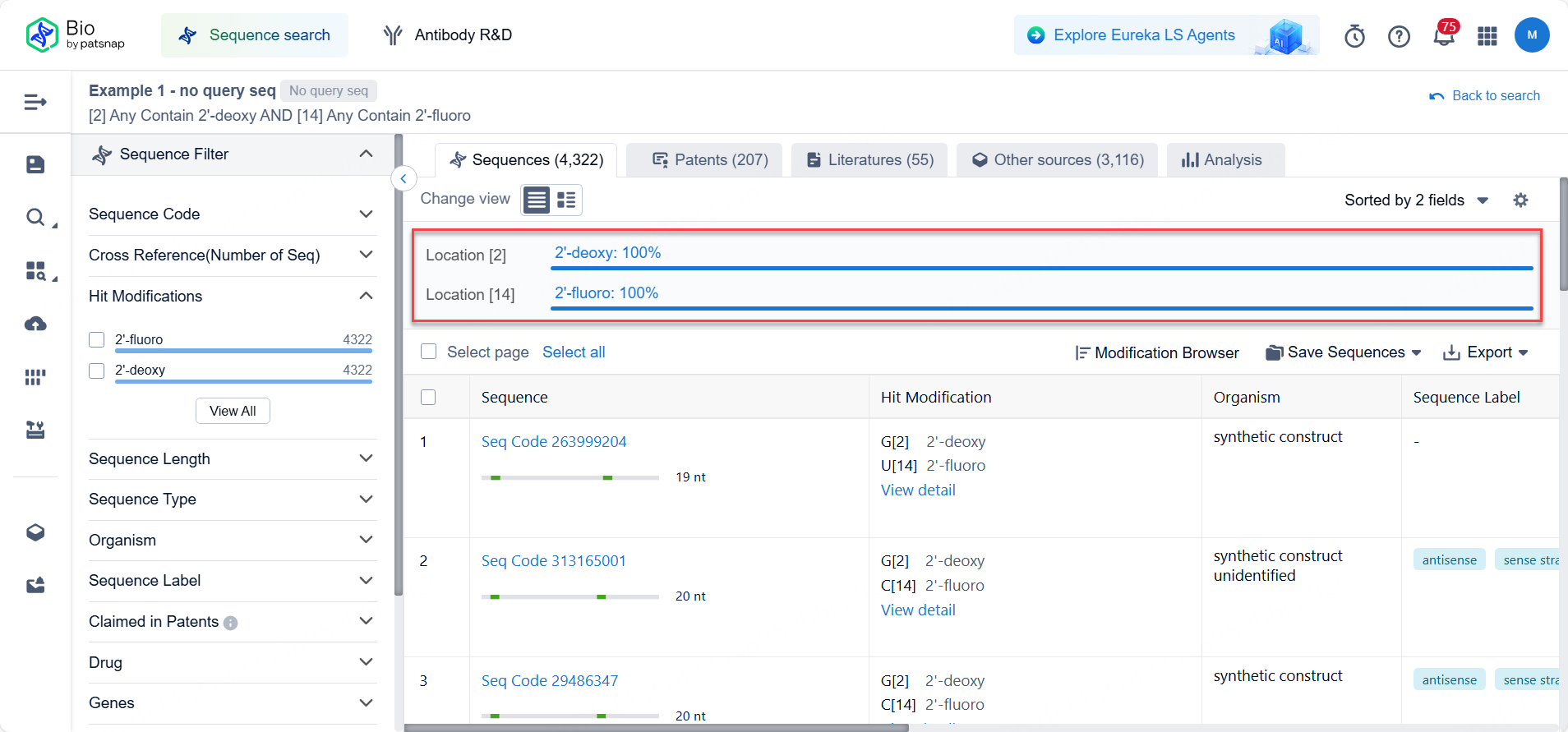
Task: Click the history timer icon
Action: tap(1354, 36)
